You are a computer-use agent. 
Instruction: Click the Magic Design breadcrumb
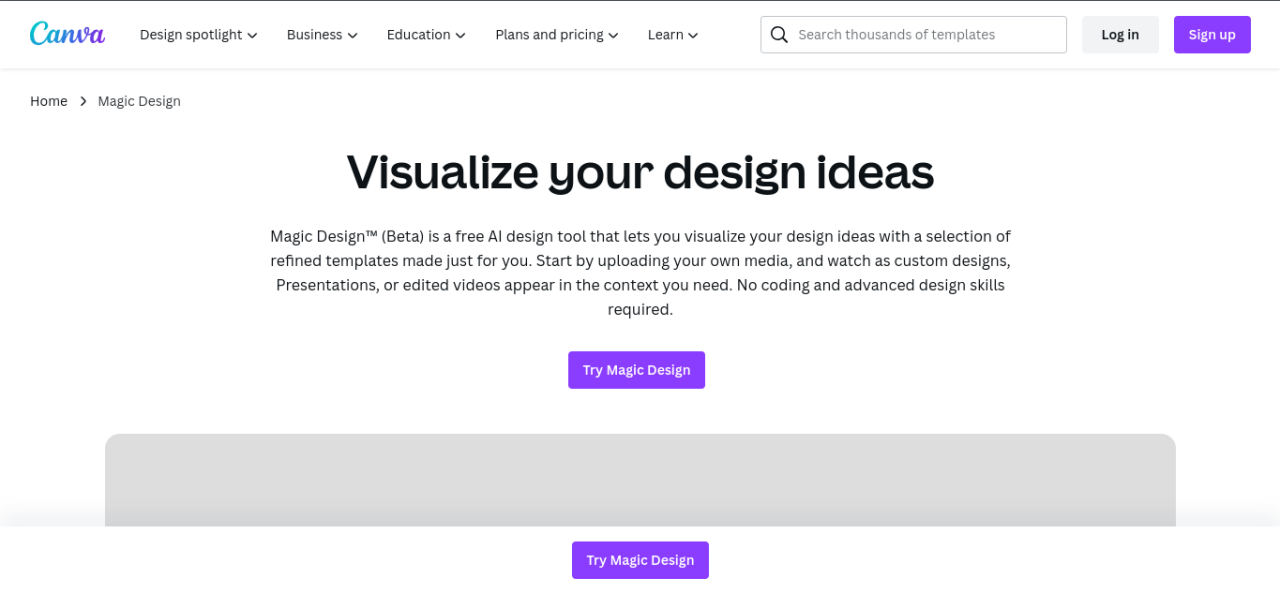tap(139, 101)
